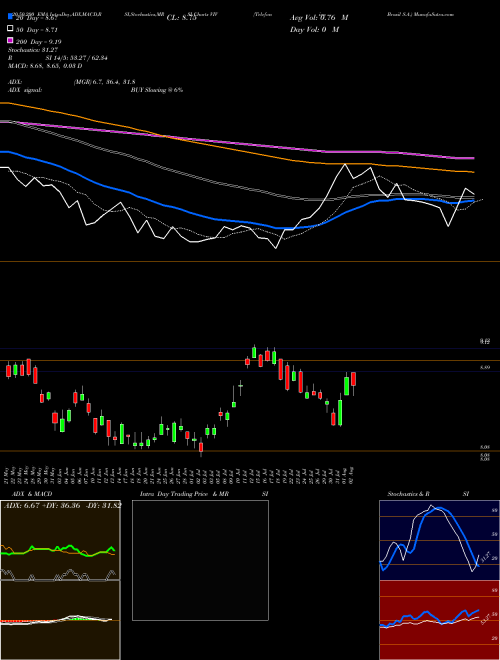The image size is (500, 660).
Task: Click the 'SI 14/3: 33.27 / 62.84' RSI reading
Action: click(77, 58)
